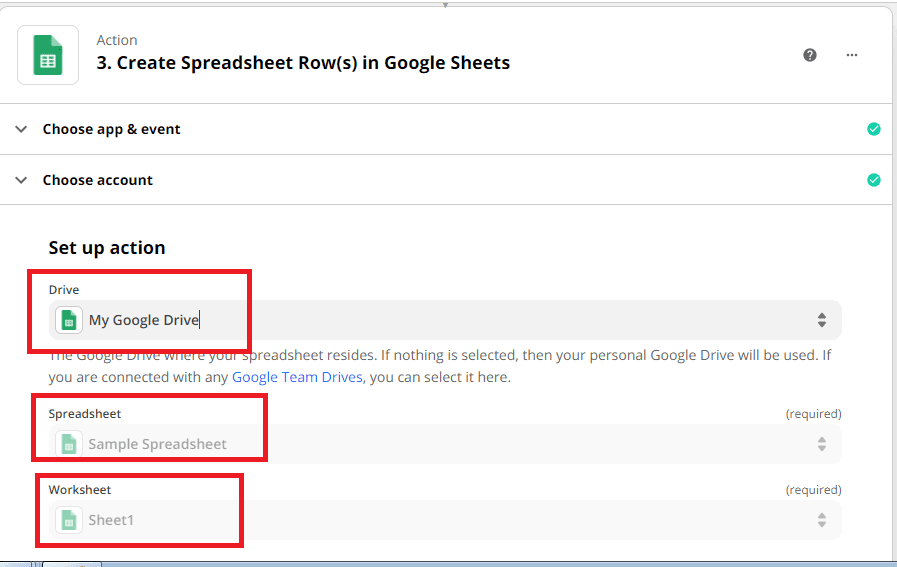Open Drive dropdown using its arrow control

click(x=821, y=320)
